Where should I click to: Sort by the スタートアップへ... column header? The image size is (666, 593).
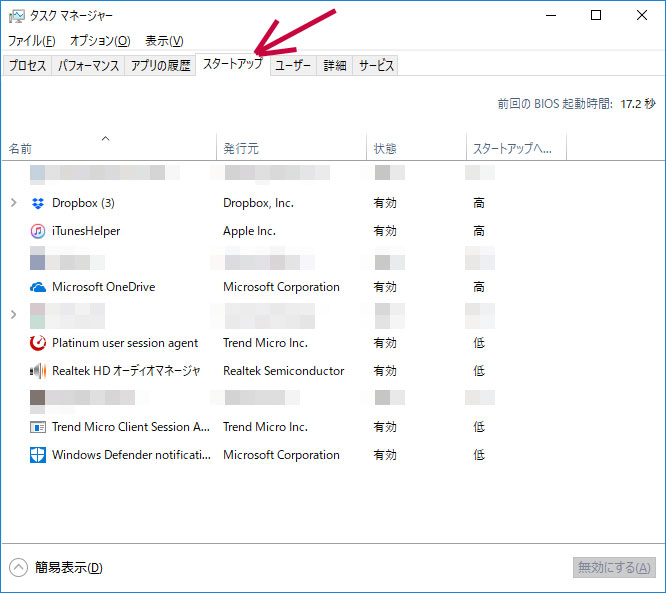pyautogui.click(x=516, y=147)
